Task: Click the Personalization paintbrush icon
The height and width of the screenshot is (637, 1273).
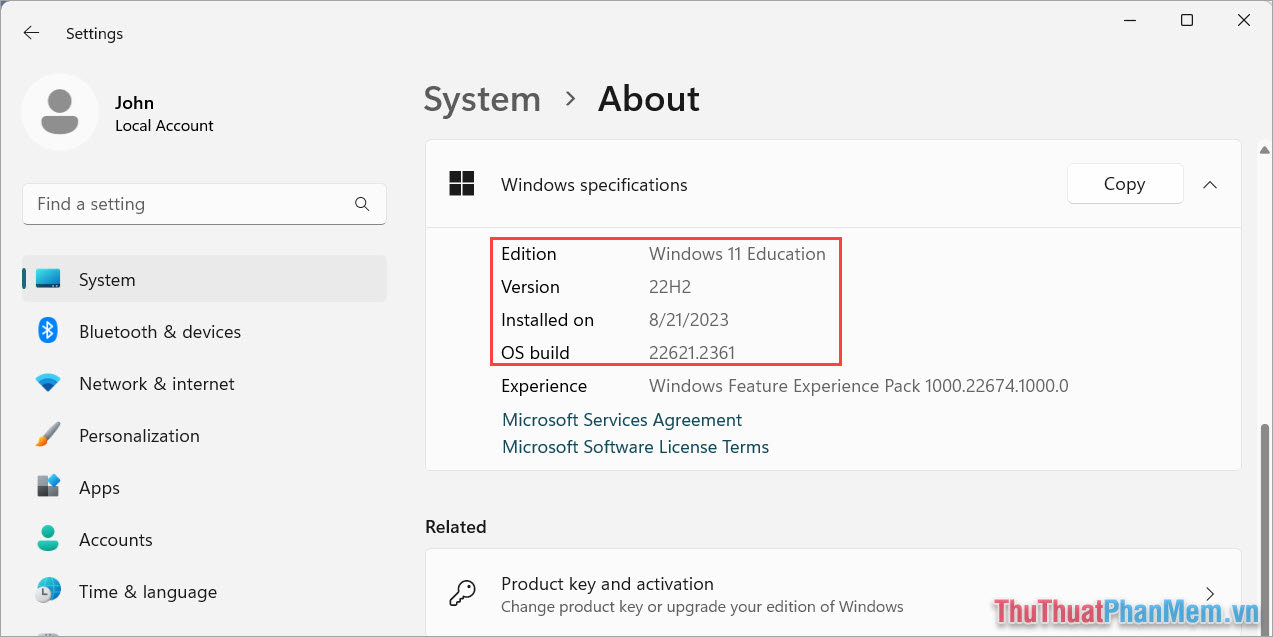Action: pos(47,435)
